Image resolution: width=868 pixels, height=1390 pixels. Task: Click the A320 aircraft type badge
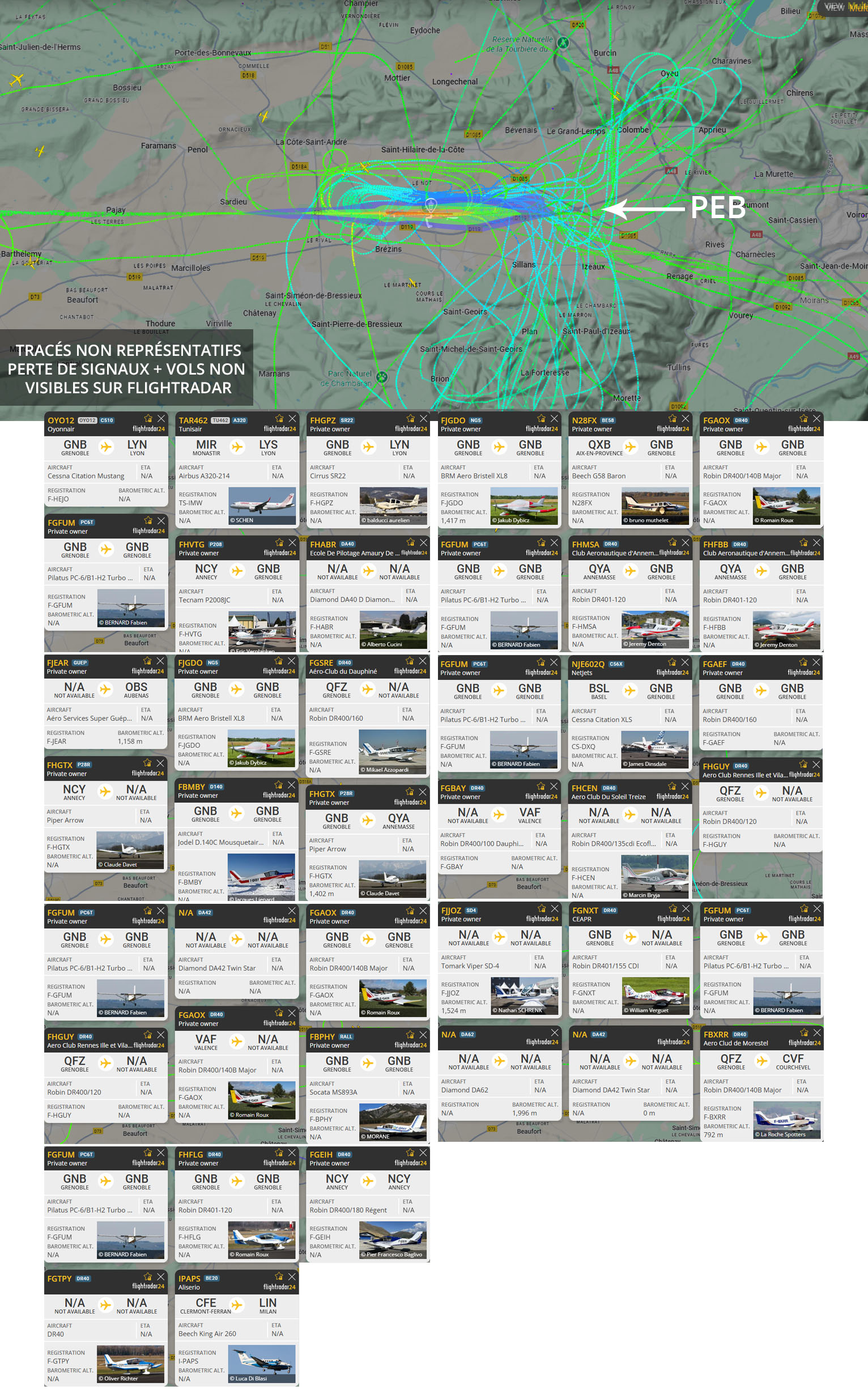pyautogui.click(x=240, y=420)
